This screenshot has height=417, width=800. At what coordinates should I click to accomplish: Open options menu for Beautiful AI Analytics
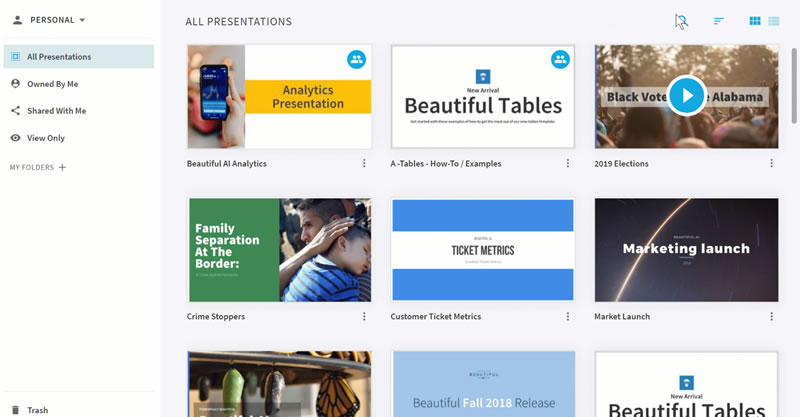coord(364,163)
